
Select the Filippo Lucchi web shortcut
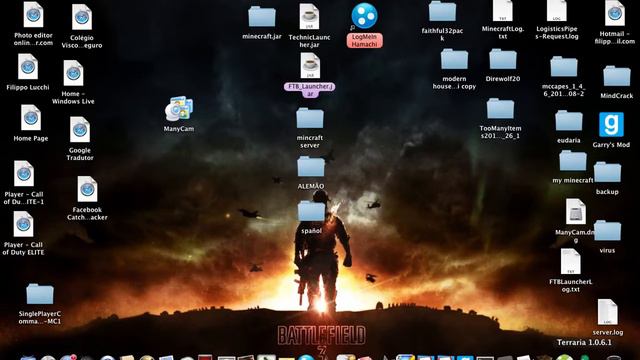point(28,67)
